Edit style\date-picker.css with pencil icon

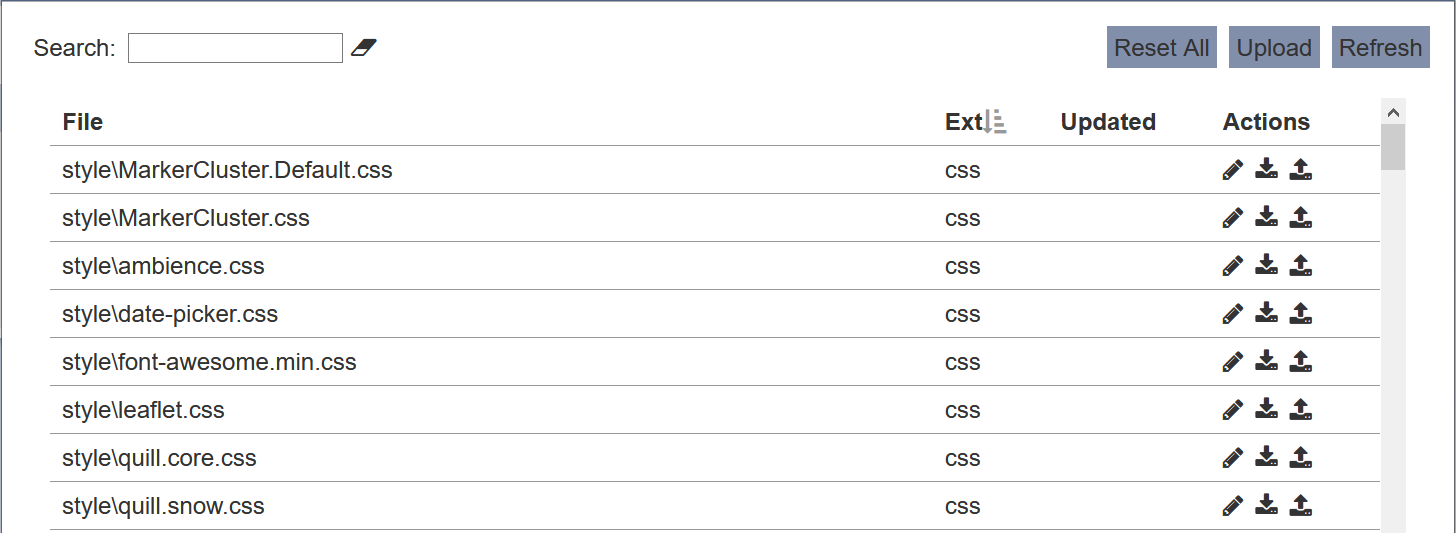1233,314
